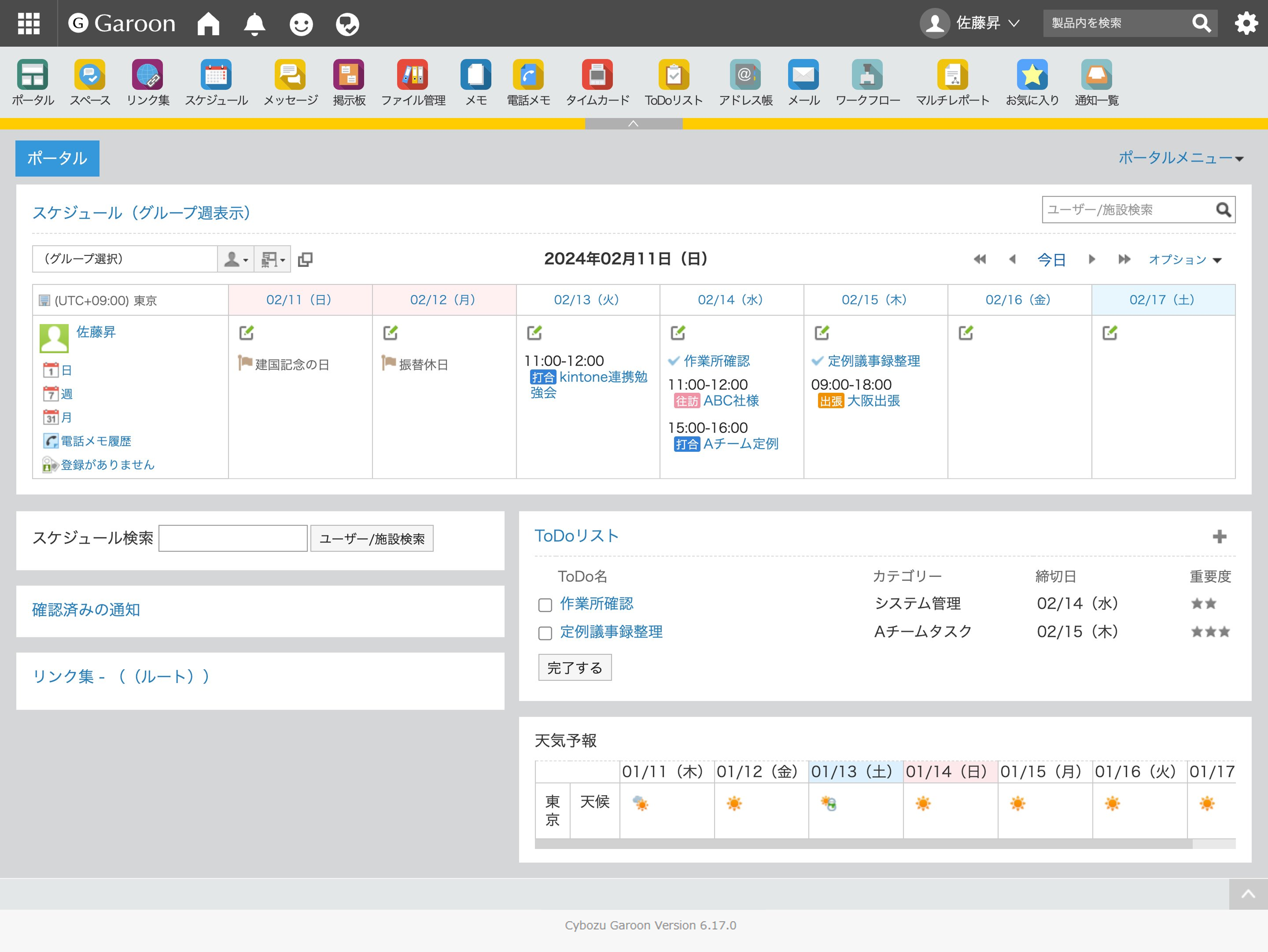Jump to next week double arrow

point(1124,260)
